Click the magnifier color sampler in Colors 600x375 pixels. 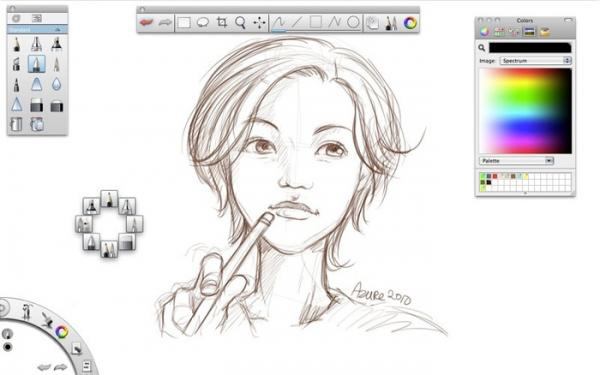coord(482,48)
